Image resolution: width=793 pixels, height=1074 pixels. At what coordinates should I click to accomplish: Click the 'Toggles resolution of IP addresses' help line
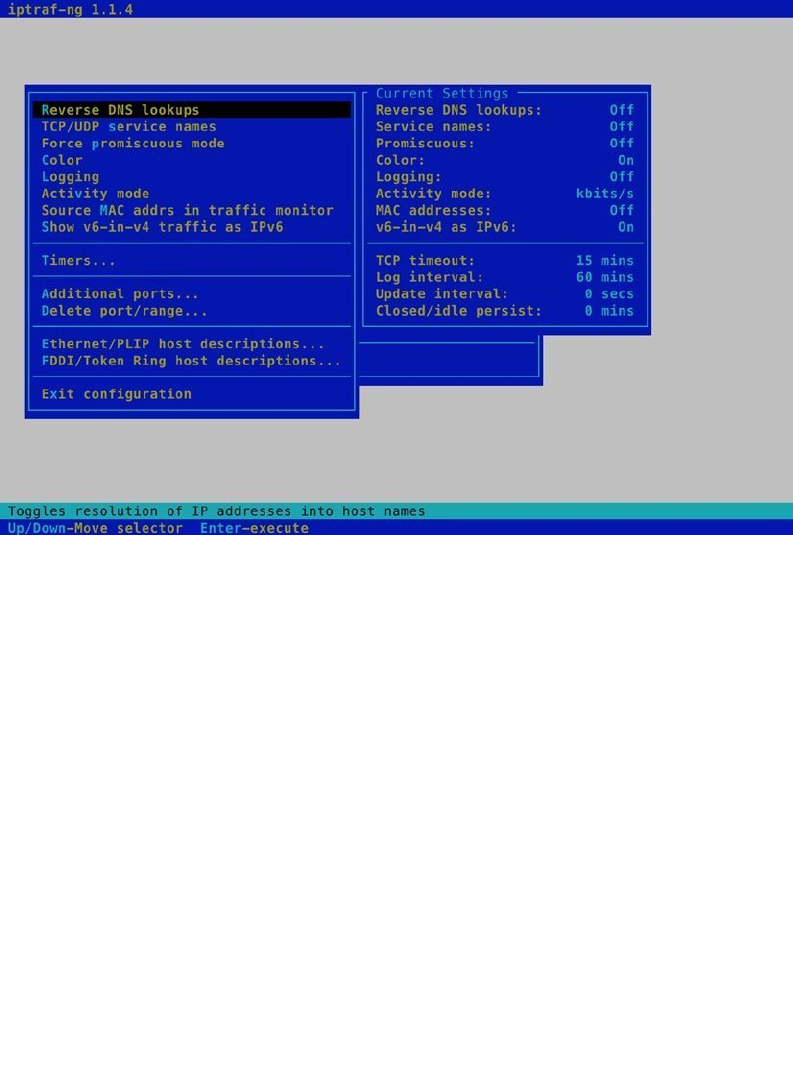216,511
